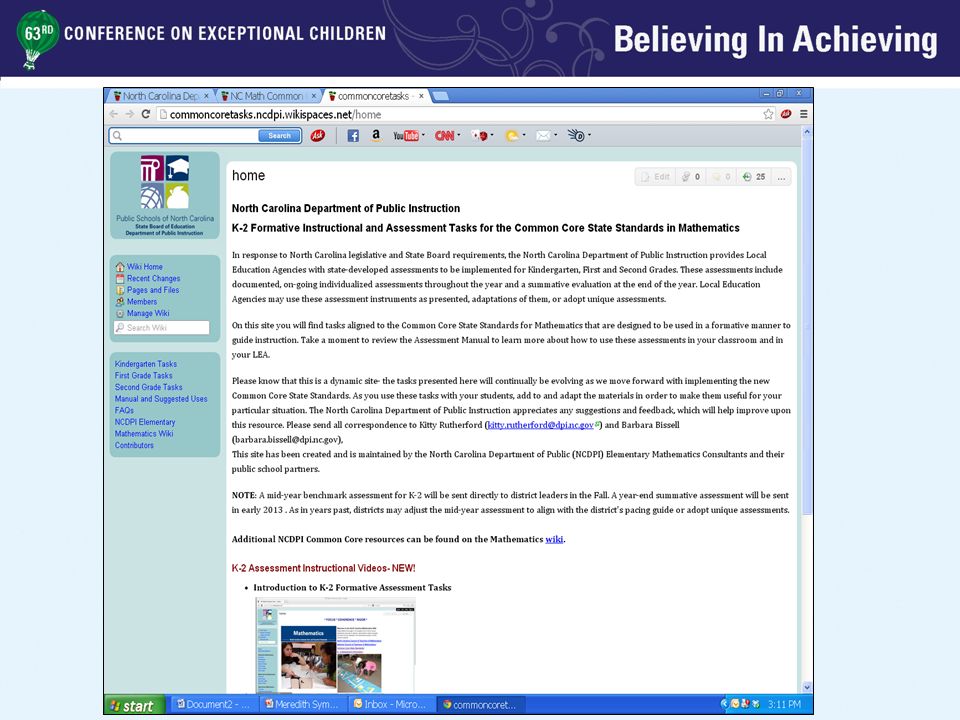Screen dimensions: 960x720
Task: Click the Ask toolbar search field
Action: pos(184,136)
